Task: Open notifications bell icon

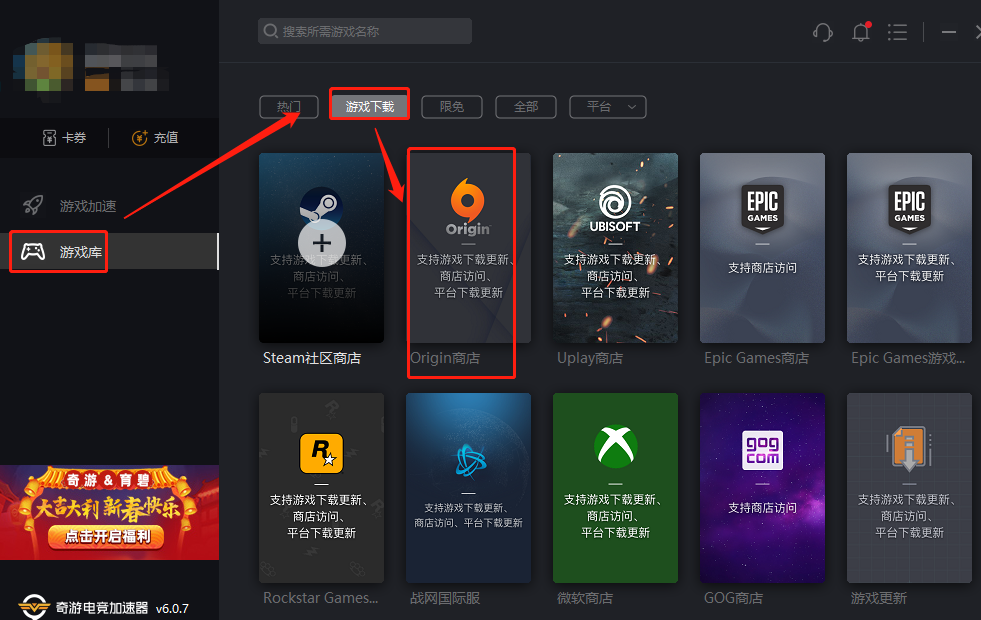Action: (862, 32)
